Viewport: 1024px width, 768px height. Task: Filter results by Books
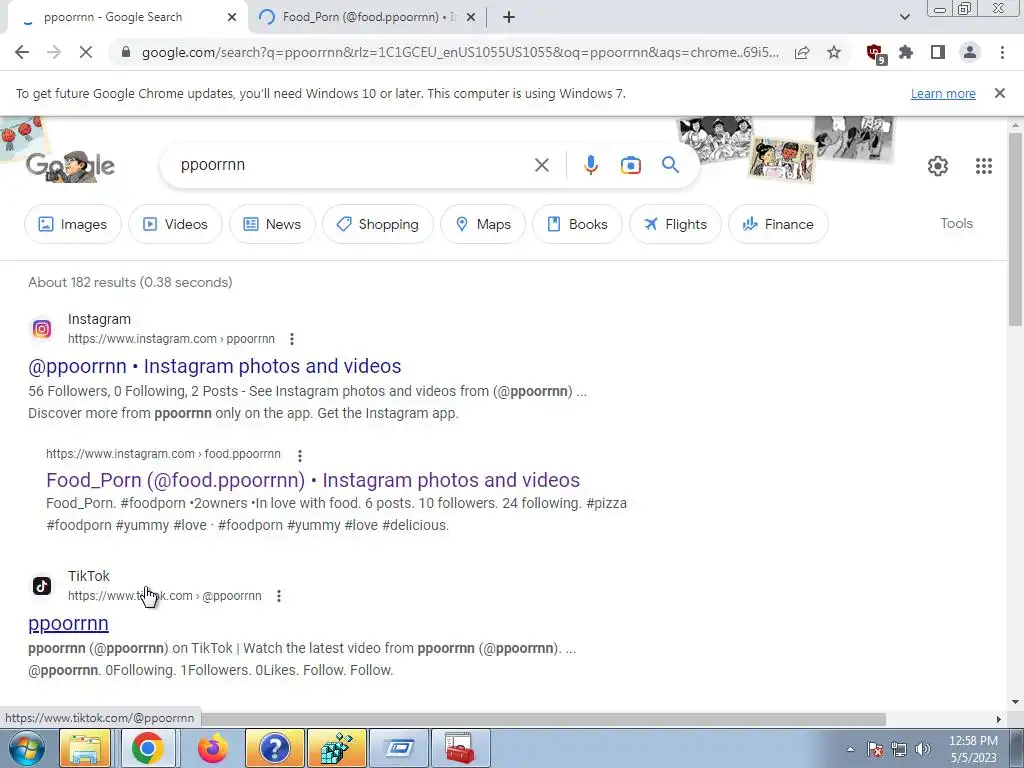tap(577, 224)
